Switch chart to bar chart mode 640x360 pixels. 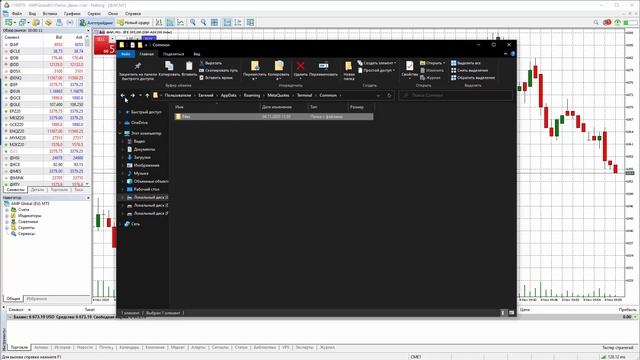pyautogui.click(x=159, y=22)
